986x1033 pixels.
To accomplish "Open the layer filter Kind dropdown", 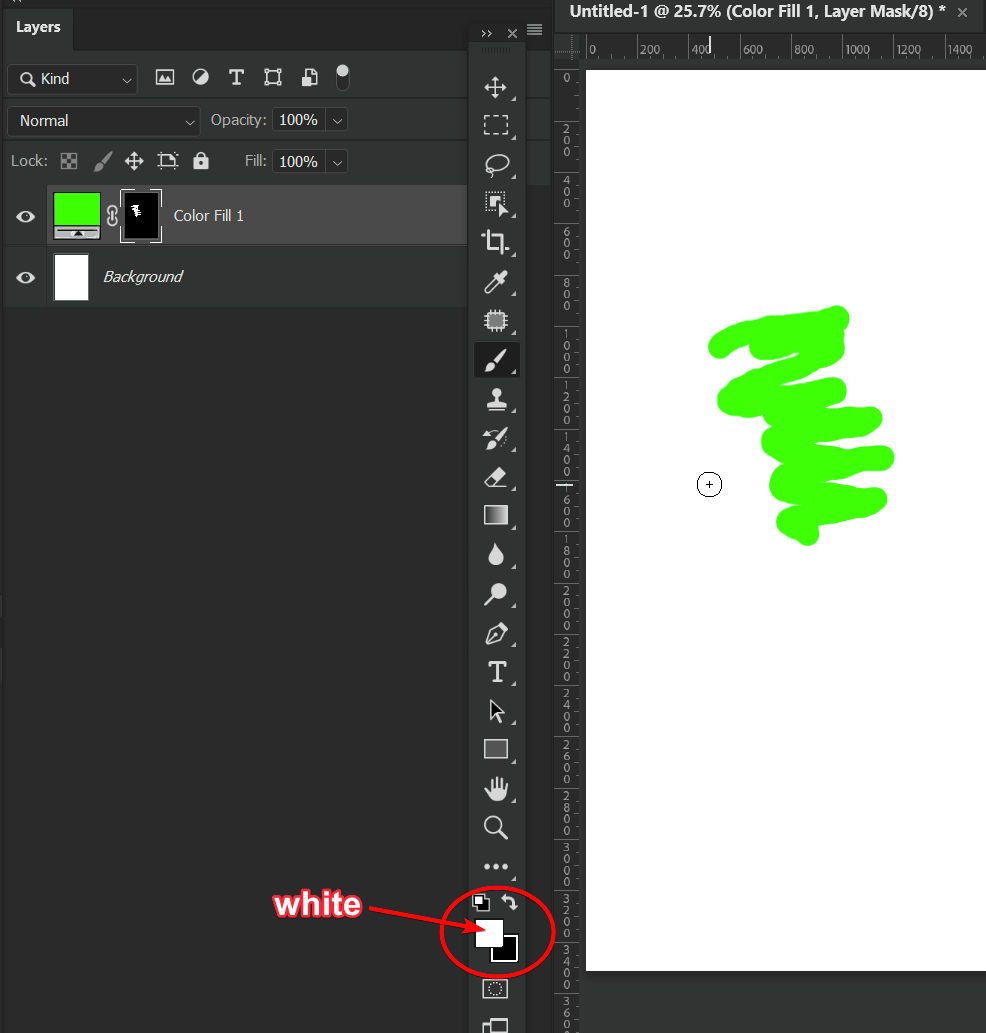I will (71, 78).
